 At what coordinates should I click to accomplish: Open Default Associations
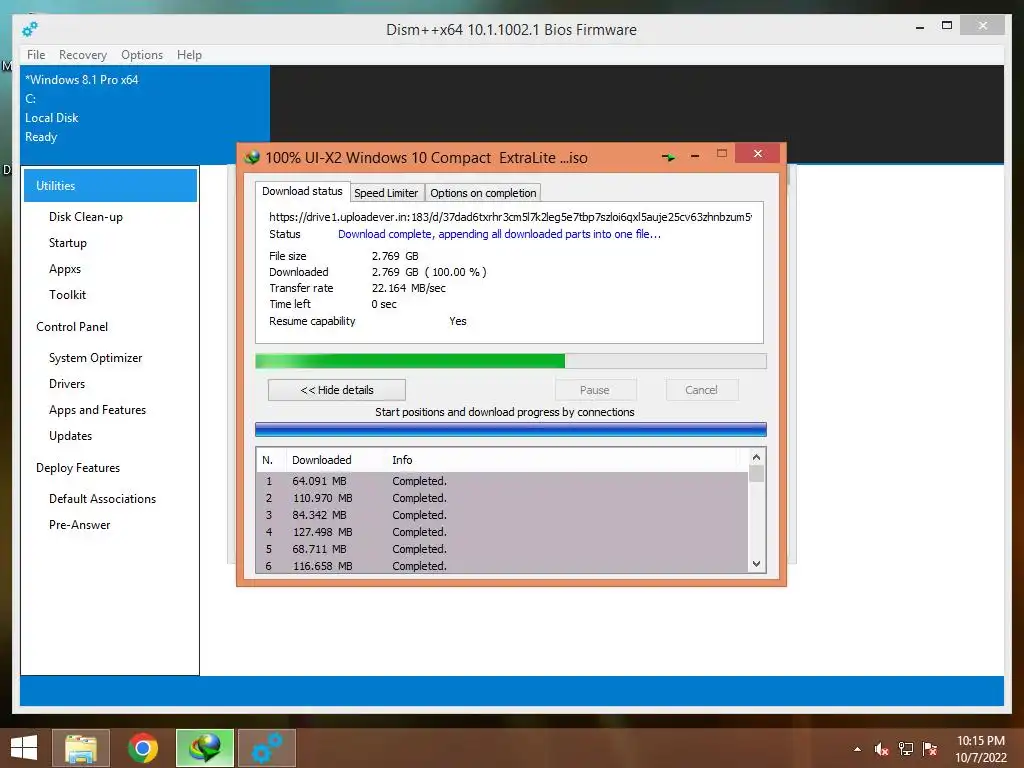pos(103,499)
